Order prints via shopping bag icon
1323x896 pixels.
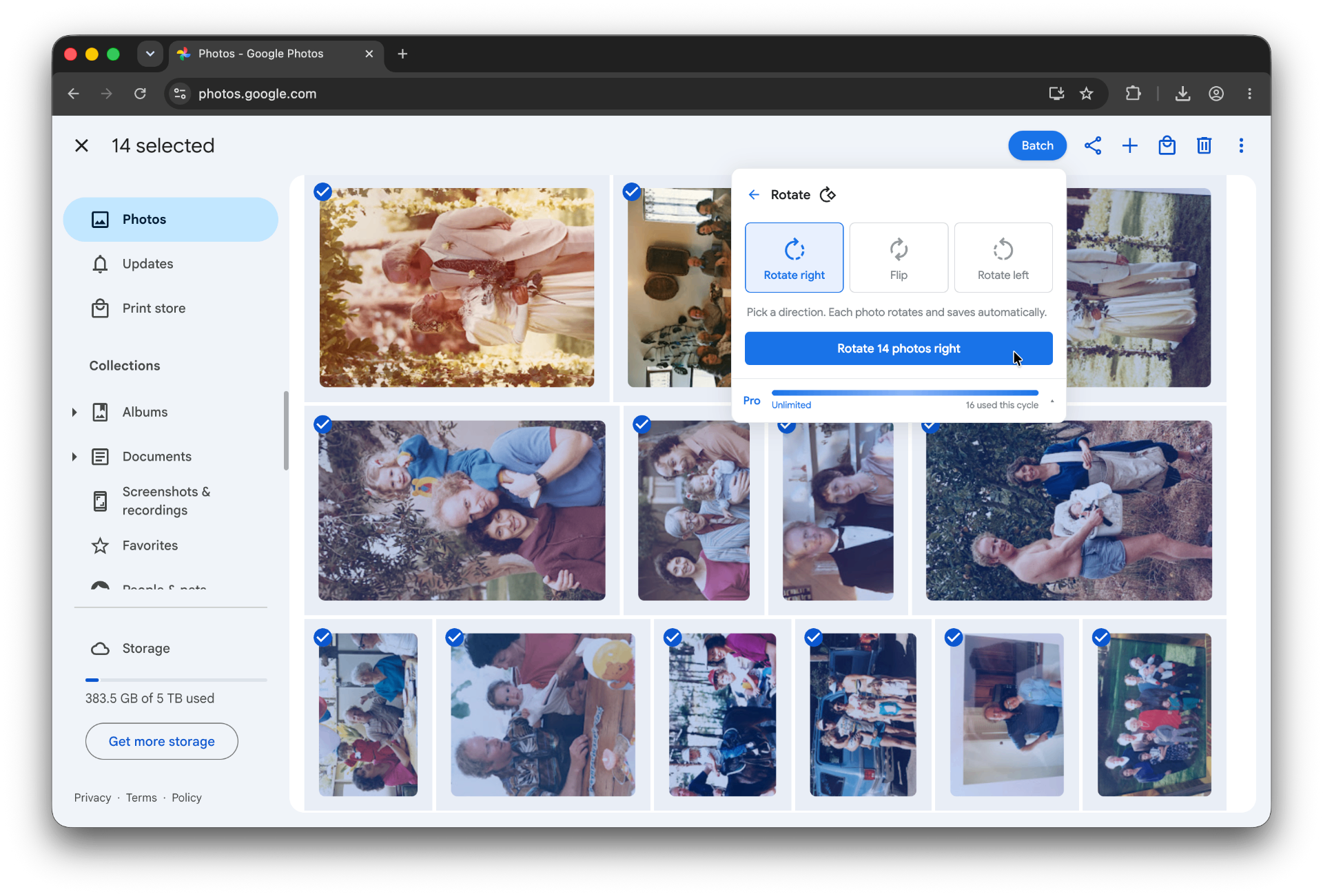1167,145
